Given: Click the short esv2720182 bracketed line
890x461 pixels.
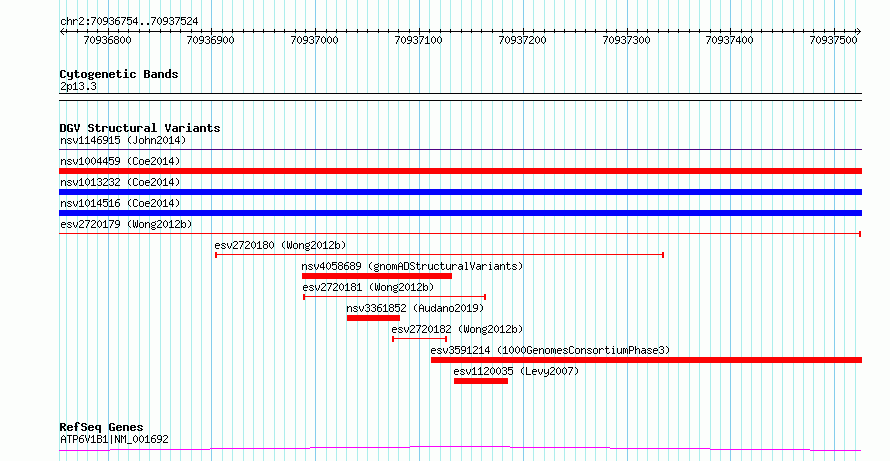Looking at the screenshot, I should [419, 339].
